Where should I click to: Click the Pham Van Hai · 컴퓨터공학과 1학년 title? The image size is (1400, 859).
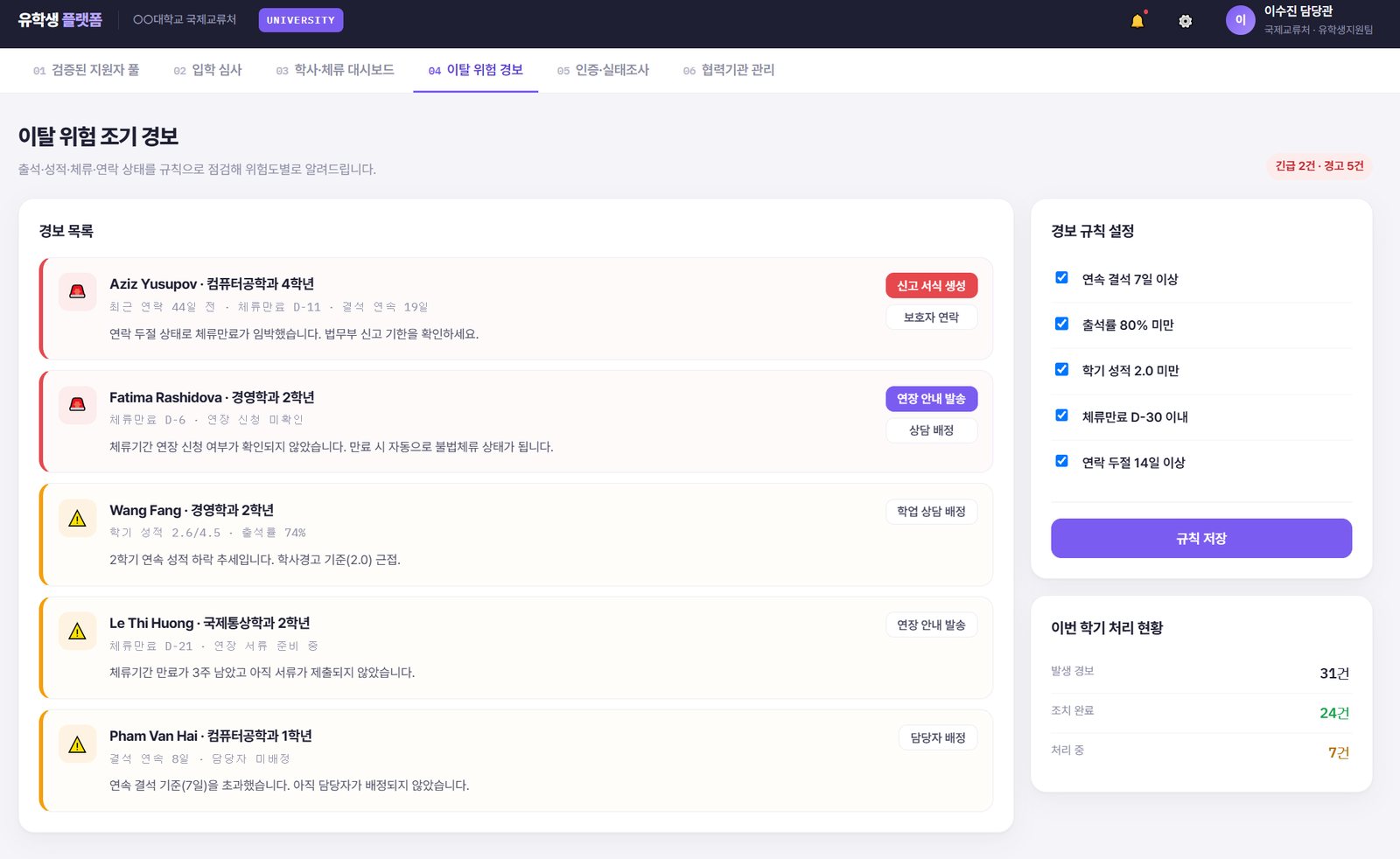pos(211,736)
